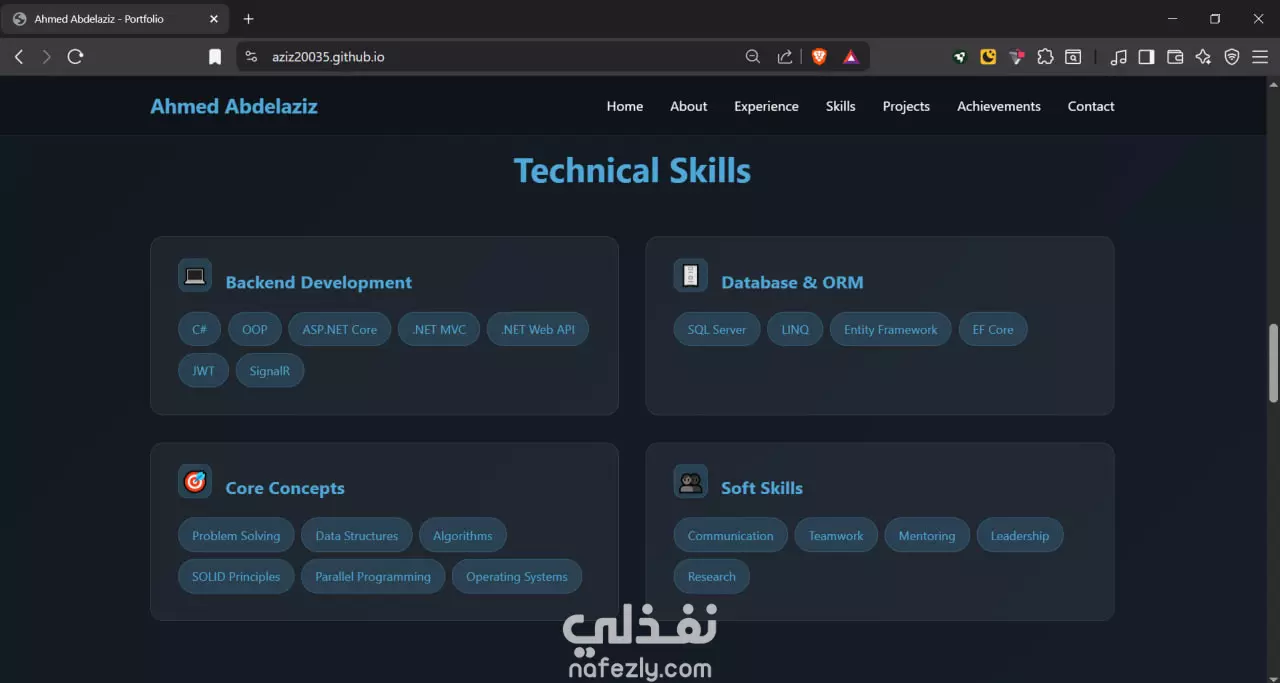The image size is (1280, 683).
Task: Open Brave VPN shield icon
Action: 1232,57
